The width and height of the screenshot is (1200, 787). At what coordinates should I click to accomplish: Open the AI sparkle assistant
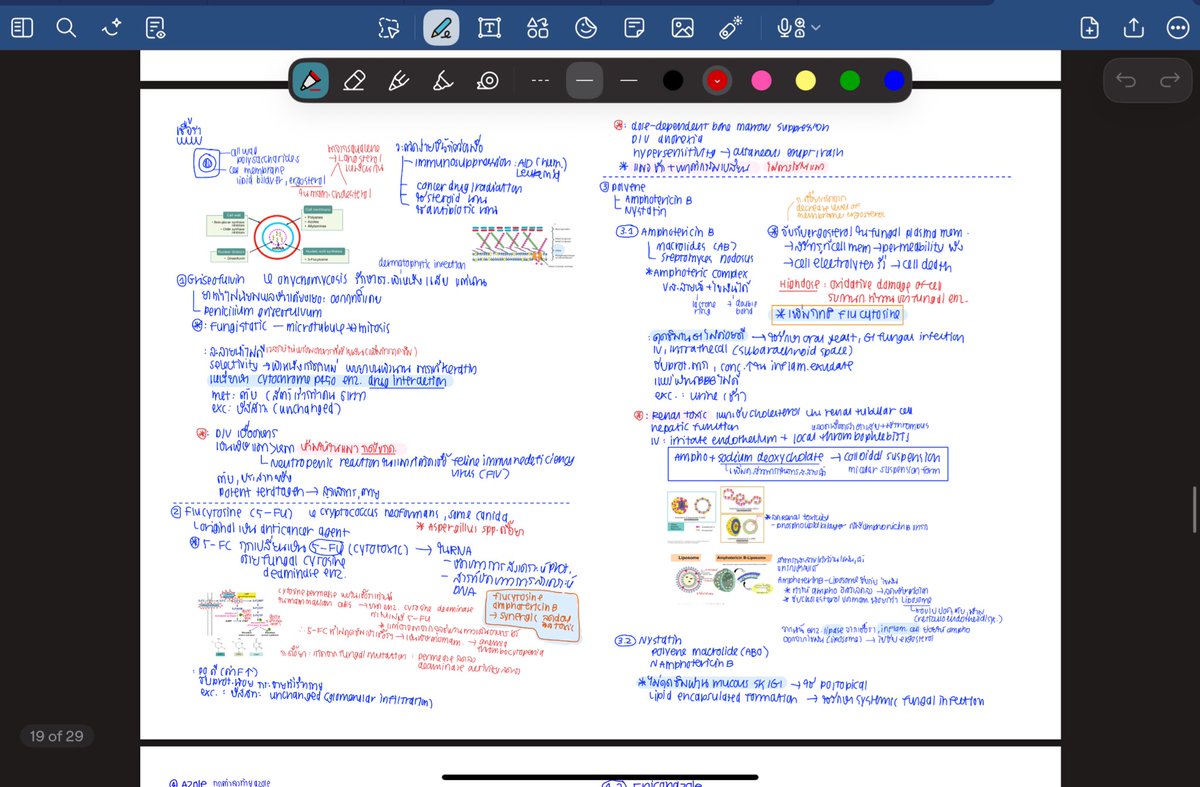pos(111,28)
